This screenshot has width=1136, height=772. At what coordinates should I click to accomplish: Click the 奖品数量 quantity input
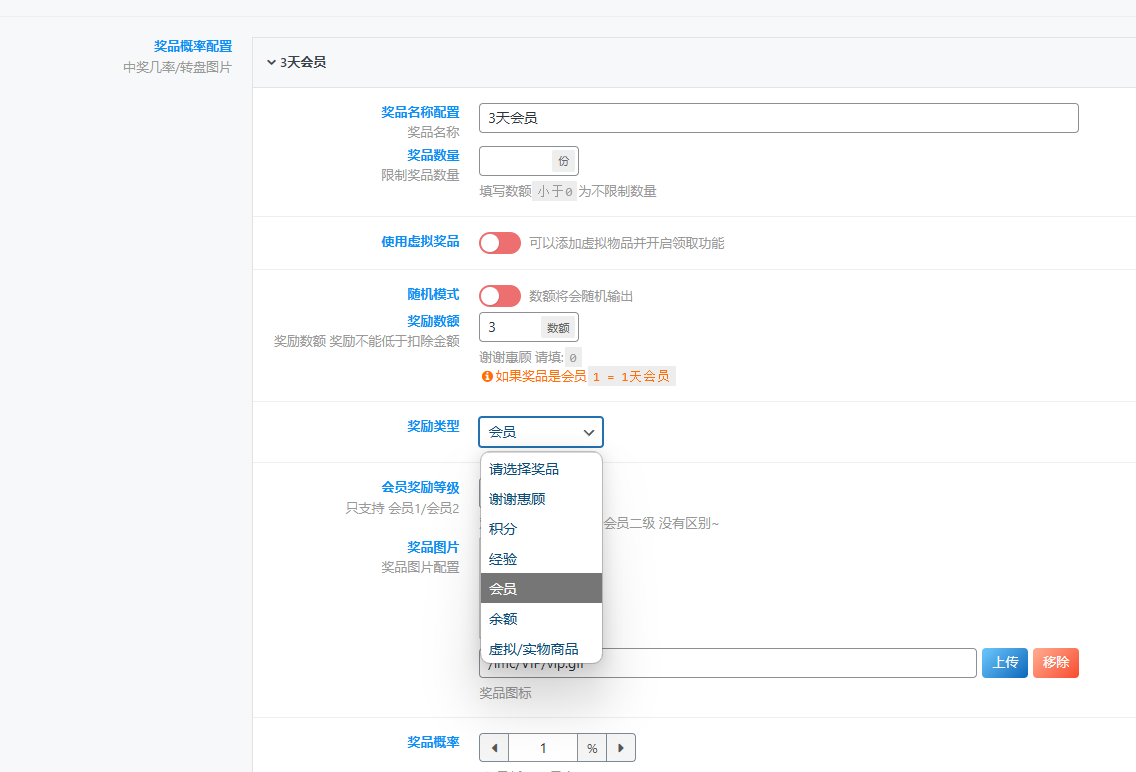pyautogui.click(x=515, y=161)
